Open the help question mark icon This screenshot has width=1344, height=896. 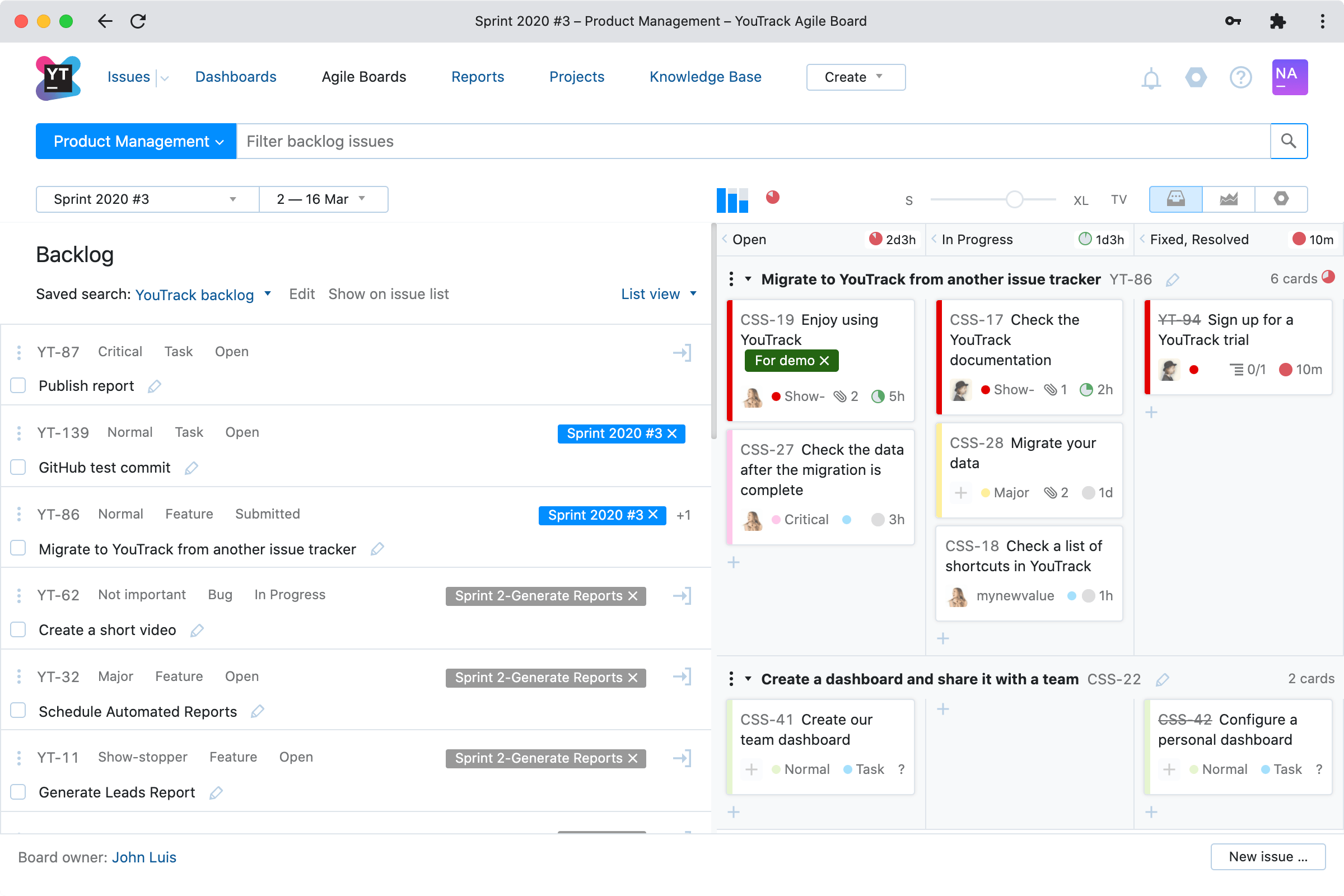click(x=1240, y=77)
